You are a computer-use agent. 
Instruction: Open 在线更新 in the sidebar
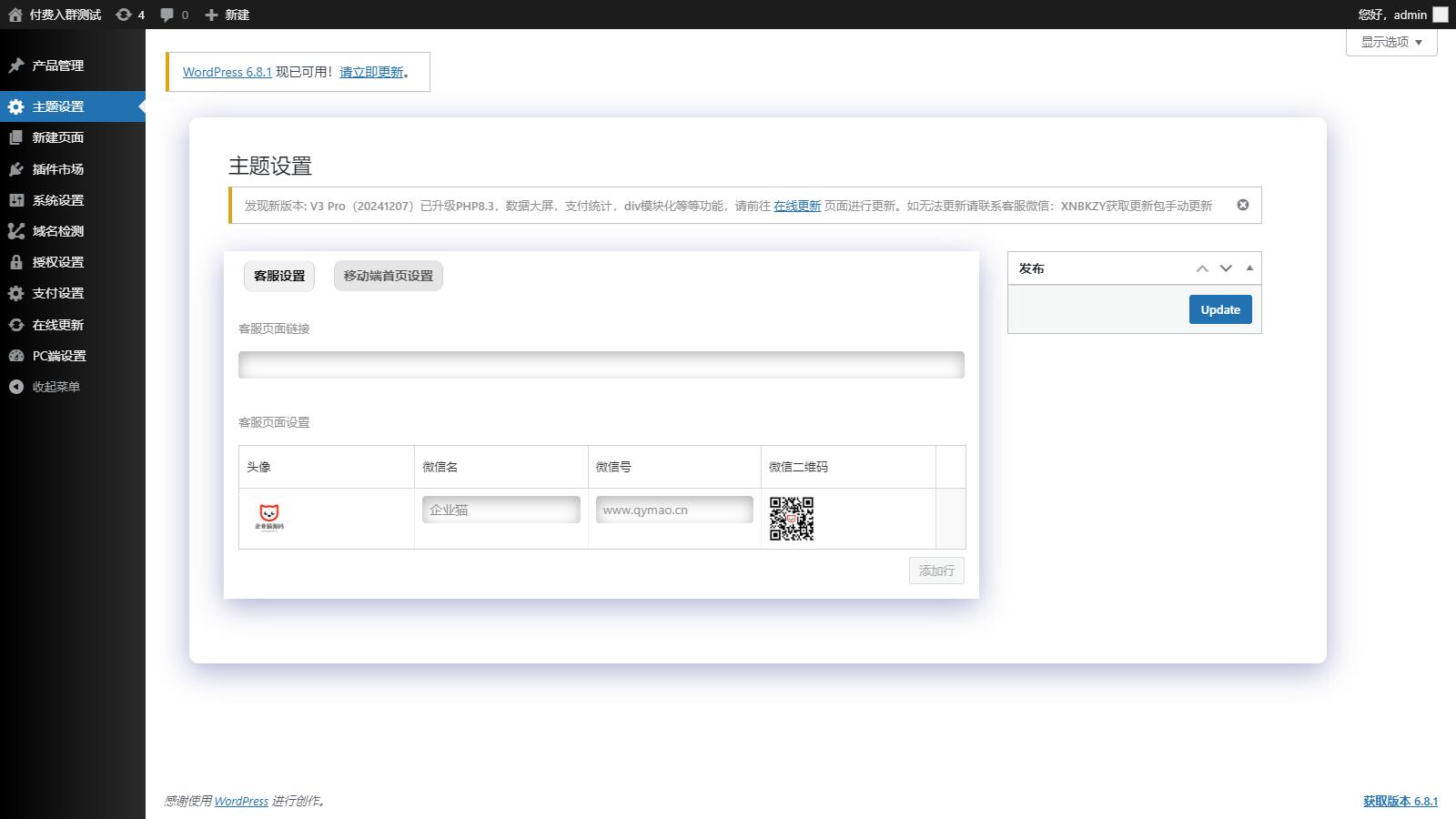click(x=58, y=325)
